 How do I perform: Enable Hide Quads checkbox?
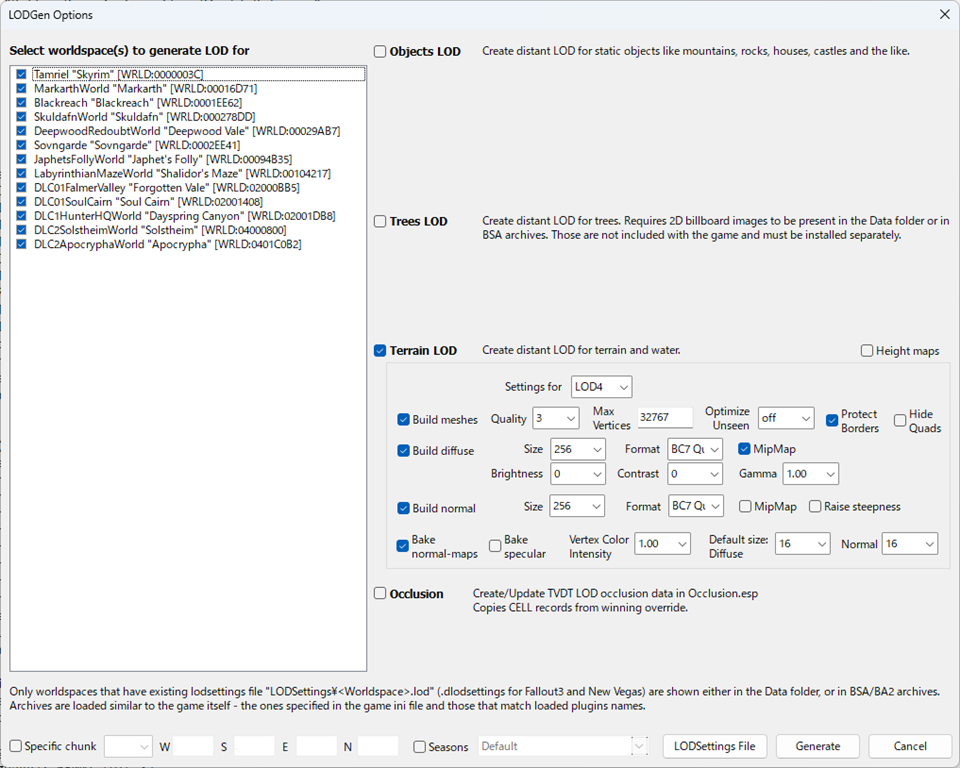coord(900,421)
